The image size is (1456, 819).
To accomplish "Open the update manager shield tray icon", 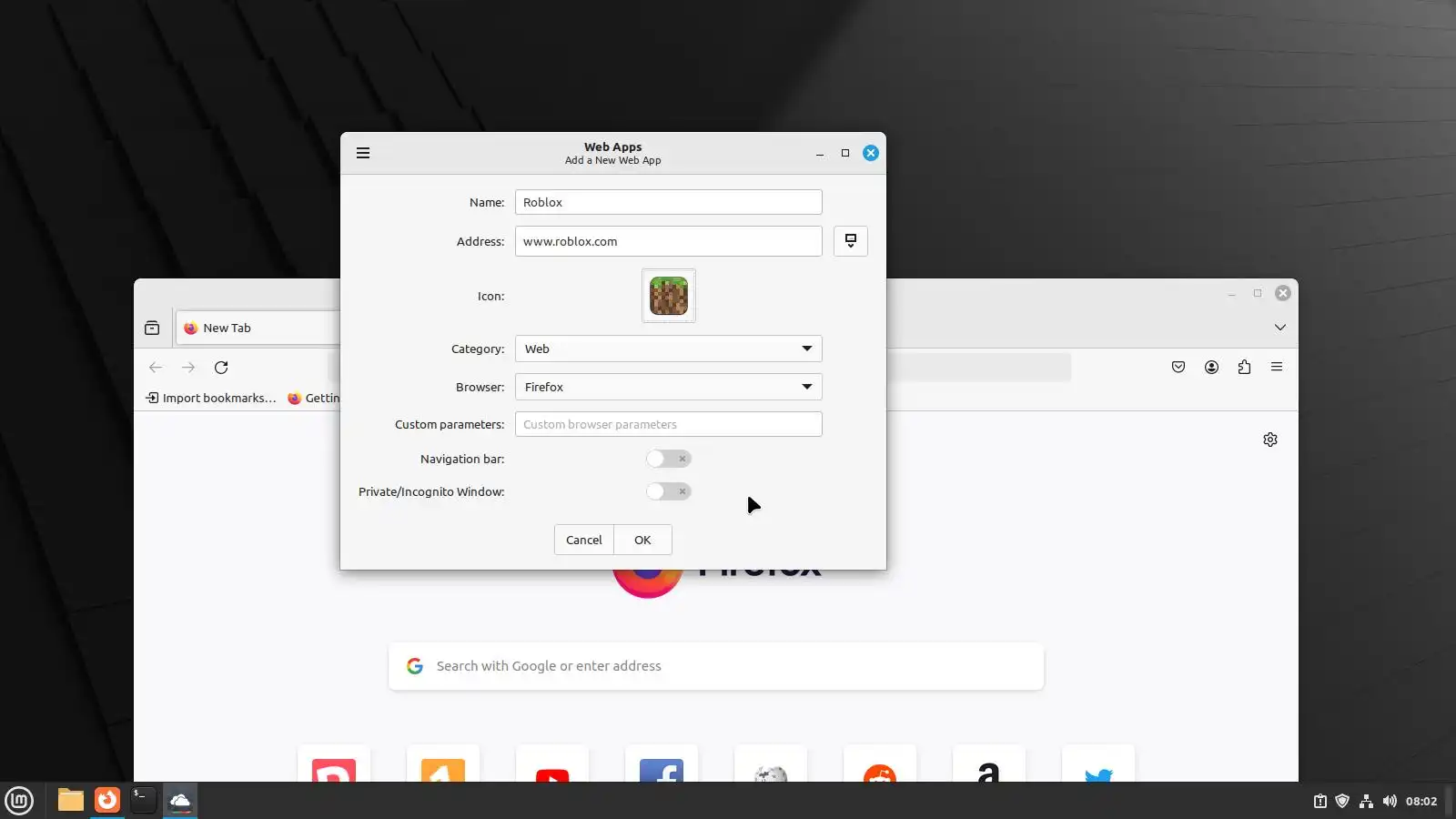I will point(1342,802).
